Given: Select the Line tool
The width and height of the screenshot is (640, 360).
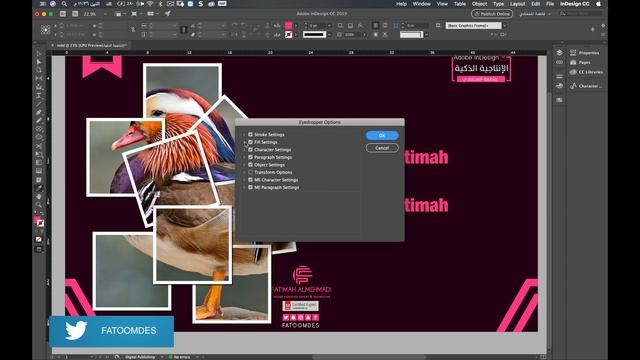Looking at the screenshot, I should pyautogui.click(x=39, y=104).
